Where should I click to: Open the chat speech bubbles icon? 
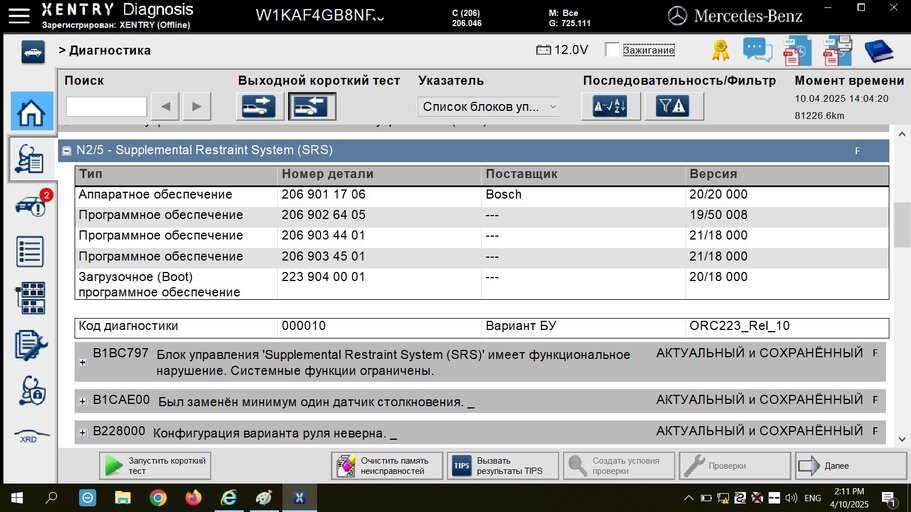click(757, 50)
